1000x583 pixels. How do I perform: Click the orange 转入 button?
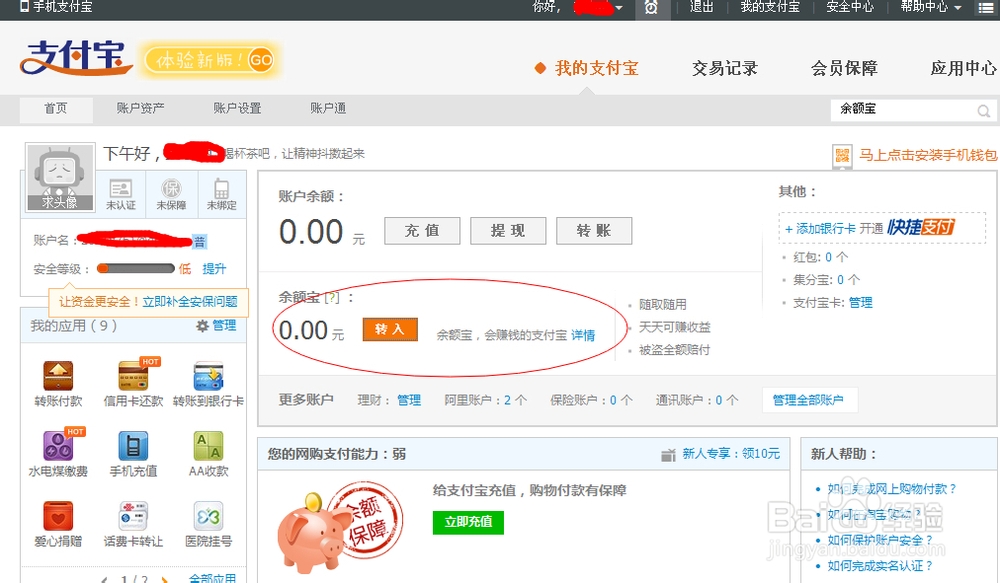click(x=390, y=329)
